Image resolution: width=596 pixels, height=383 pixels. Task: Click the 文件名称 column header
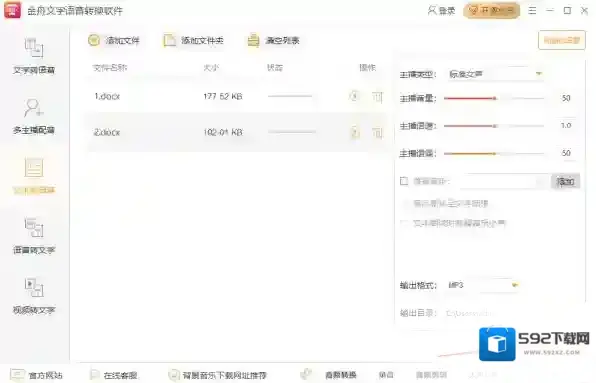coord(110,68)
